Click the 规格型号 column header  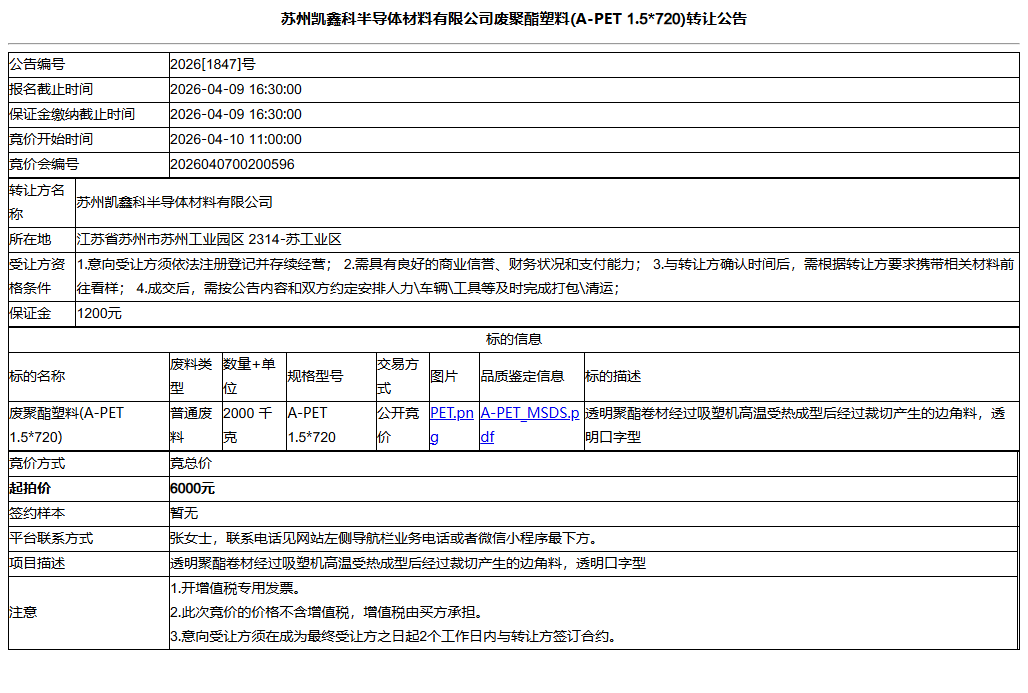315,376
